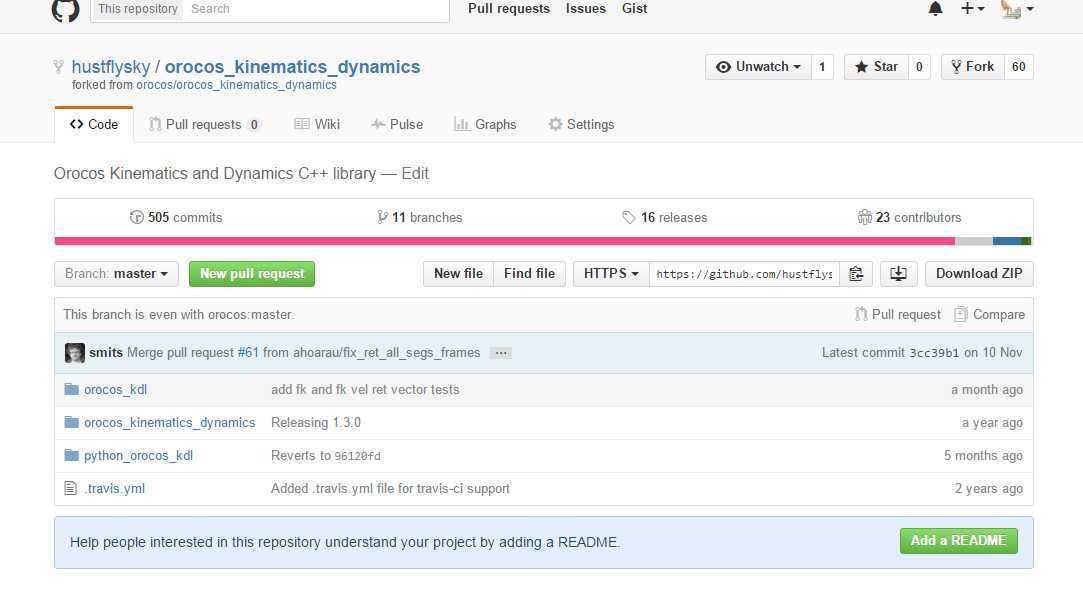This screenshot has width=1083, height=603.
Task: Open 'Added .travis.yml file' commit message
Action: (390, 489)
